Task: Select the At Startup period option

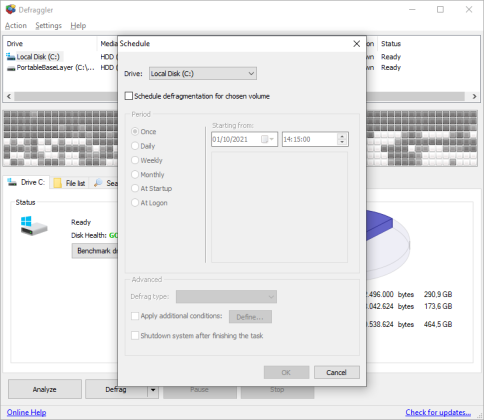Action: [x=135, y=188]
